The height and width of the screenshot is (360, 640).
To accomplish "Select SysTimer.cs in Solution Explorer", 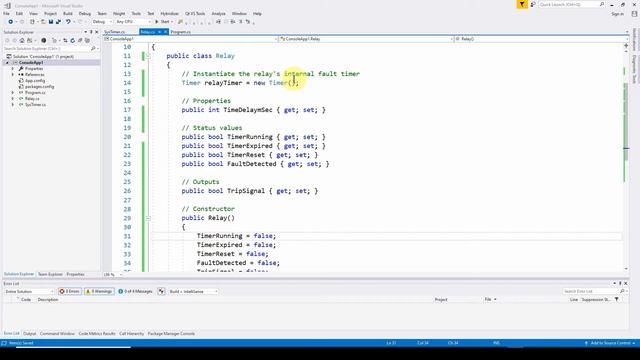I will pos(35,104).
